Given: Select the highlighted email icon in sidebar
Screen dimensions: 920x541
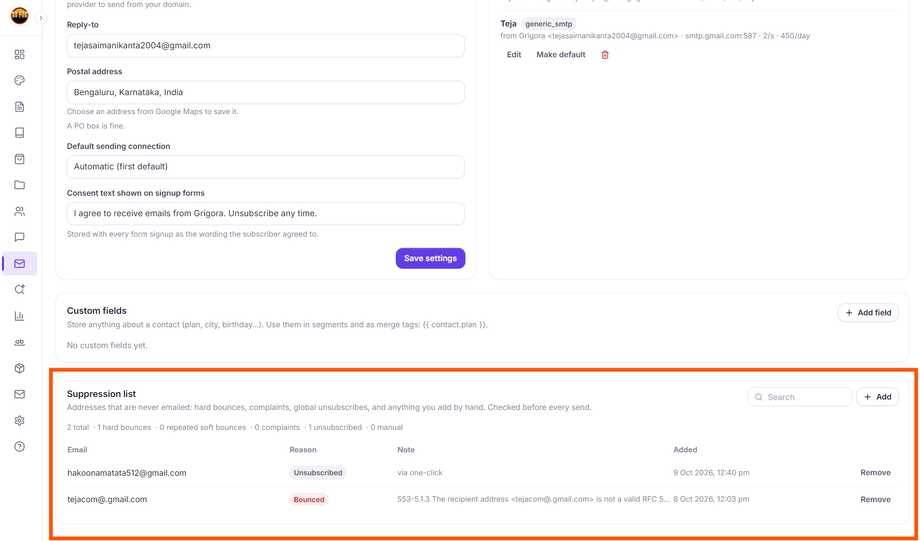Looking at the screenshot, I should [x=19, y=263].
